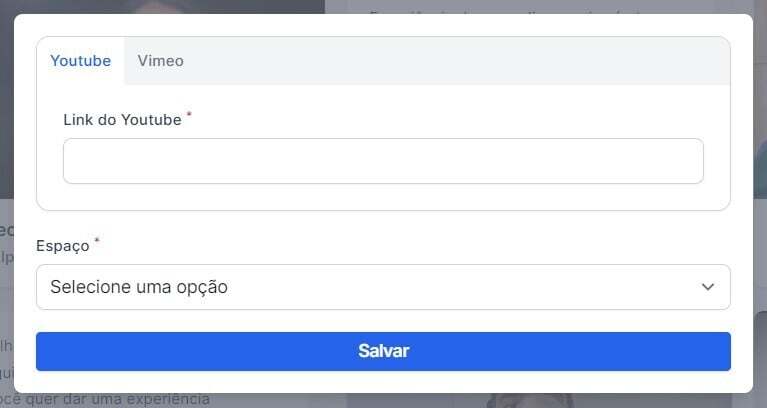Switch to the Youtube tab
The width and height of the screenshot is (767, 408).
click(80, 61)
